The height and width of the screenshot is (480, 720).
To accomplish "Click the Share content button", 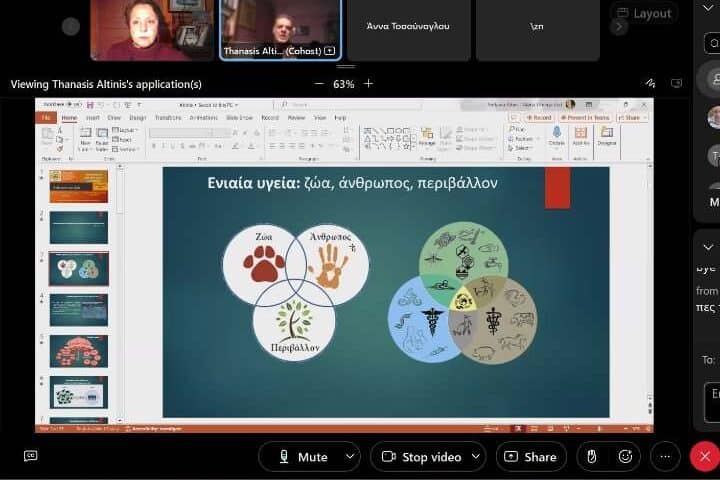I will [x=531, y=457].
